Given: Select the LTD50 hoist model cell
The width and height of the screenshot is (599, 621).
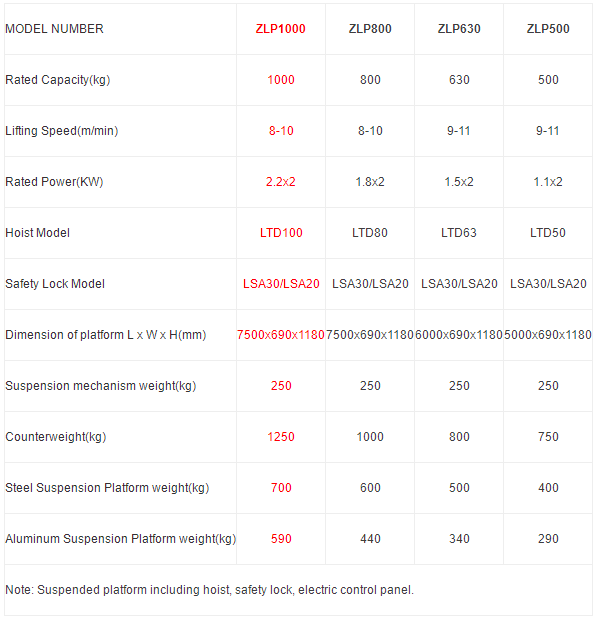Looking at the screenshot, I should tap(548, 233).
